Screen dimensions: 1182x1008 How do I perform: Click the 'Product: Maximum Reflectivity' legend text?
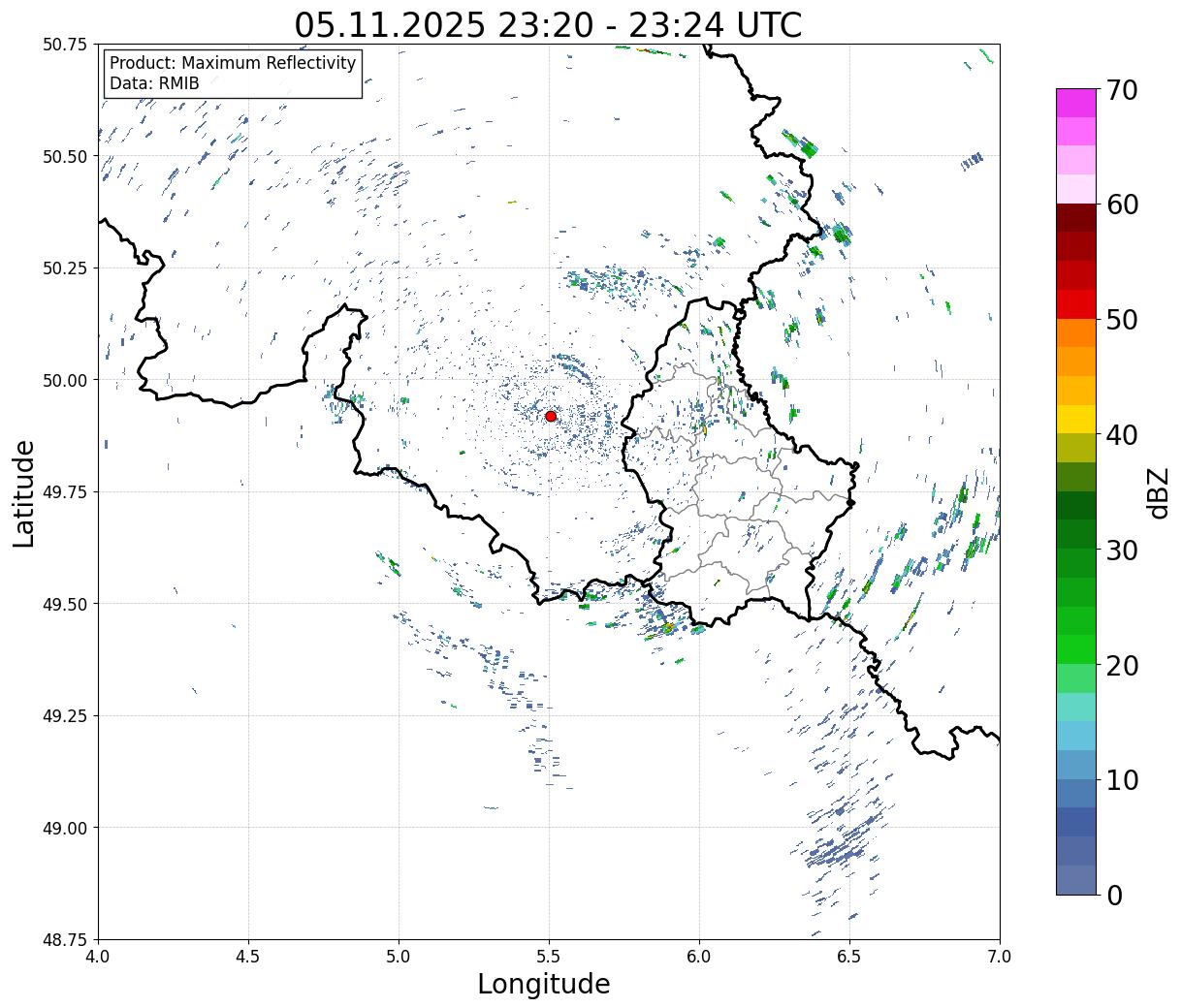click(233, 63)
